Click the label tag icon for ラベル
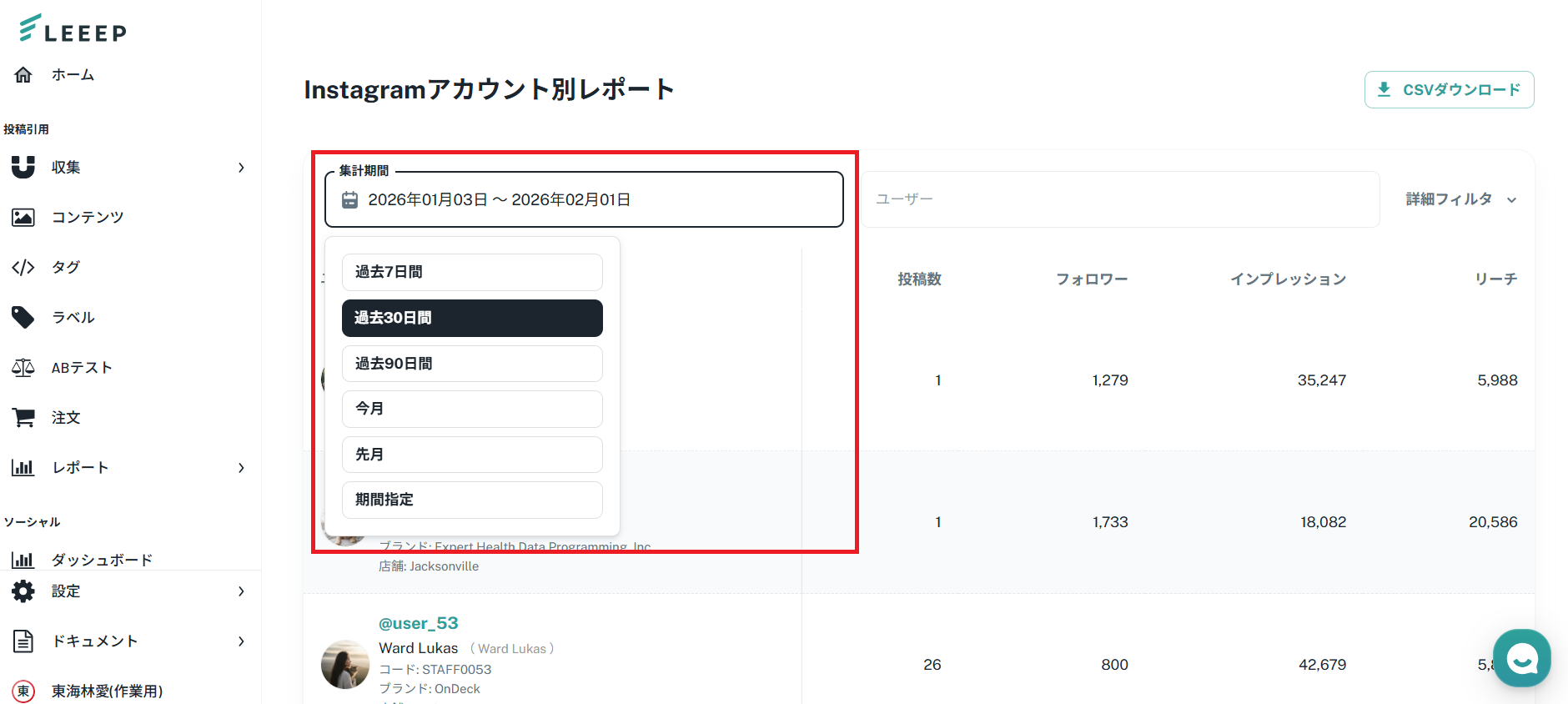1568x704 pixels. (x=23, y=317)
